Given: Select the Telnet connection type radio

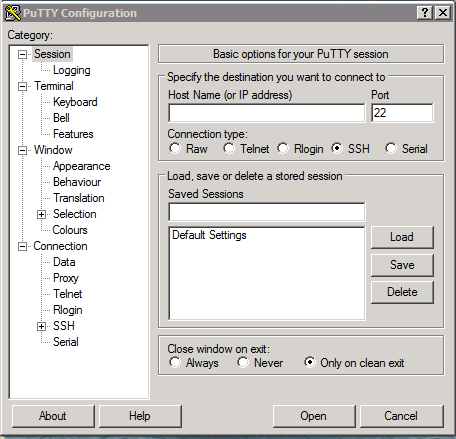Looking at the screenshot, I should tap(229, 148).
